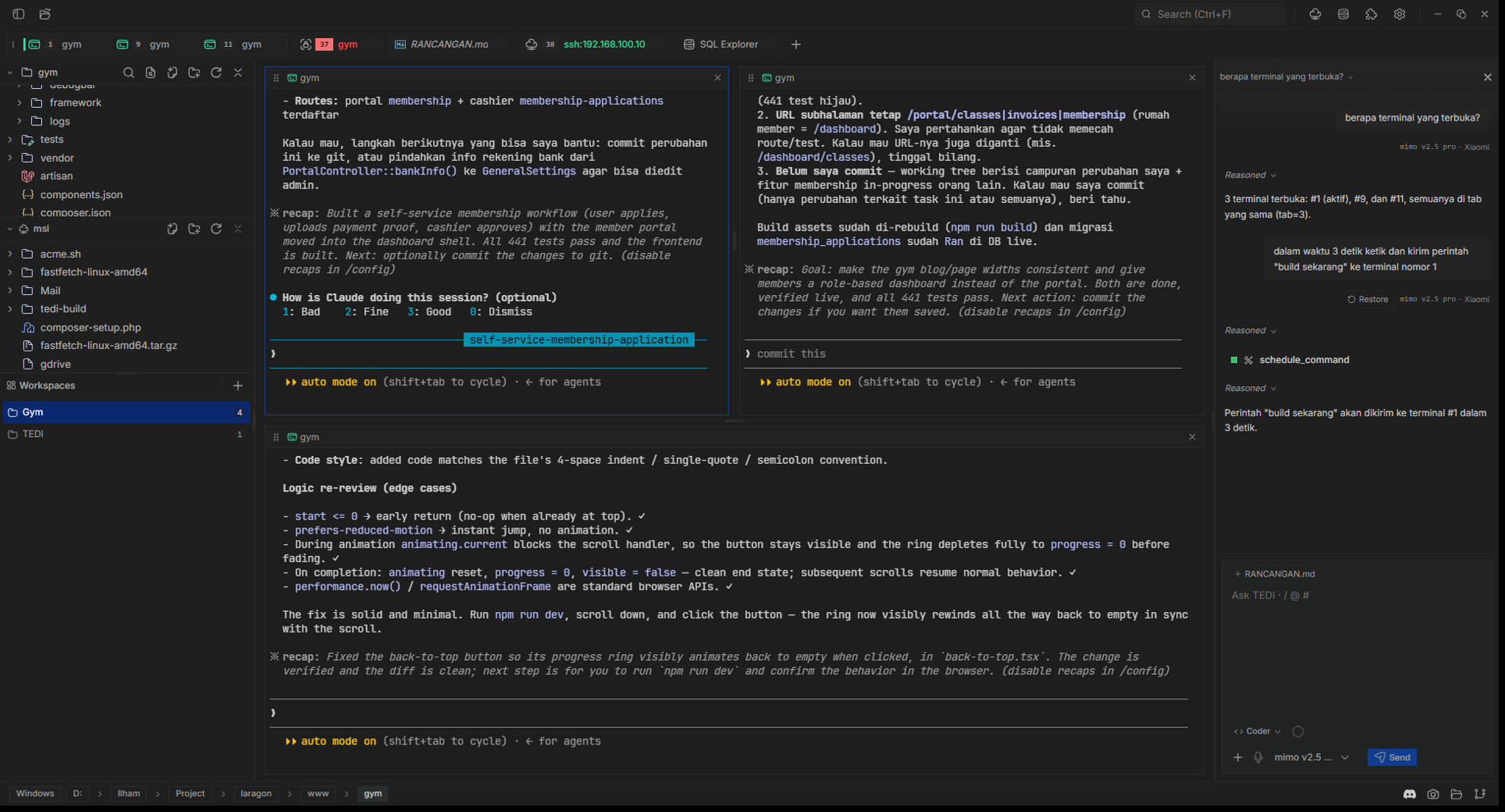Image resolution: width=1505 pixels, height=812 pixels.
Task: Close the top-right gym terminal pane
Action: point(1192,78)
